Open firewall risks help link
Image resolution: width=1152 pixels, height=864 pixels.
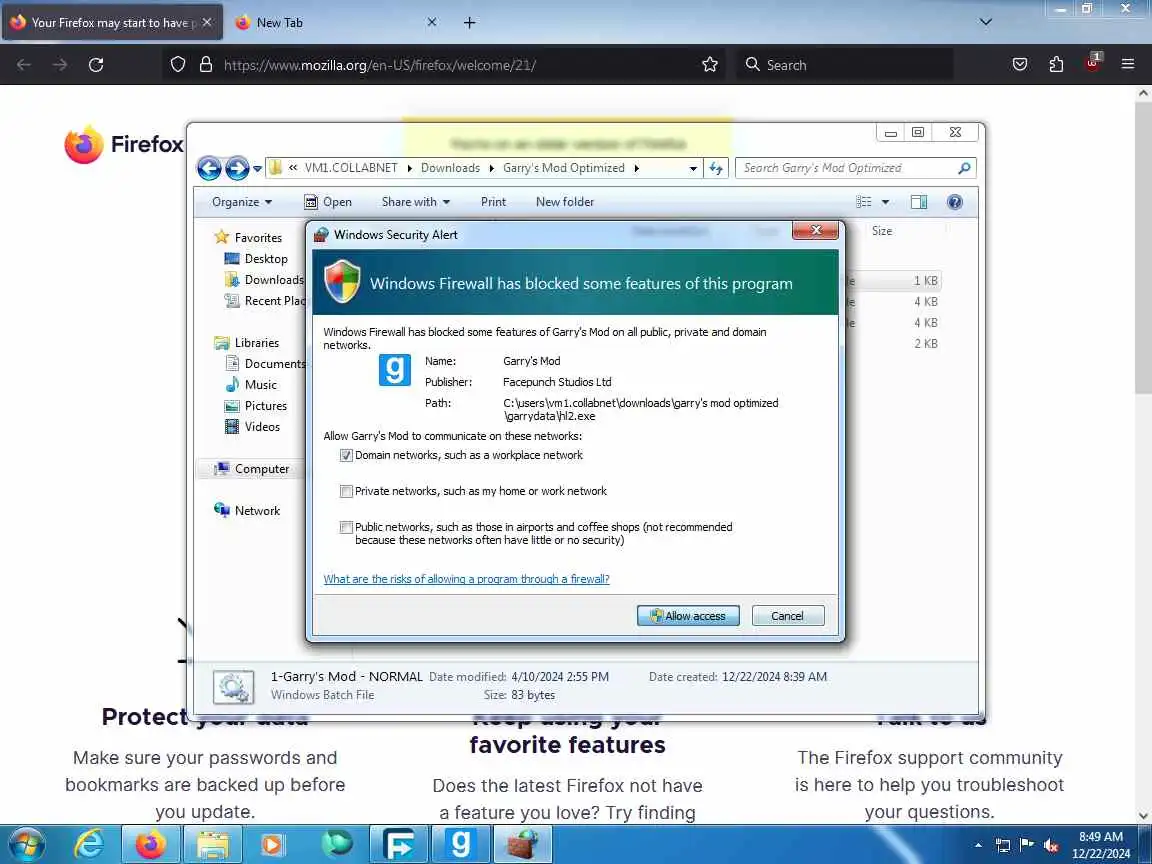(467, 579)
